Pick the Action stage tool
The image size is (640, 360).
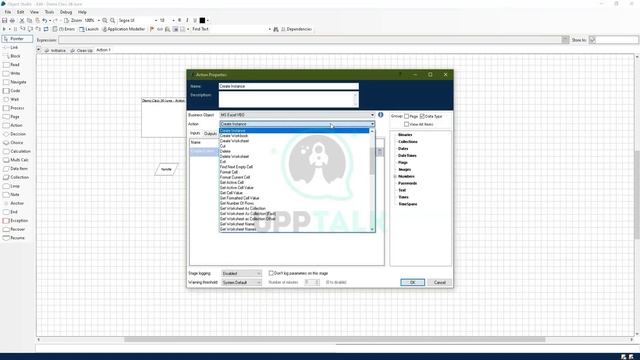coord(16,125)
